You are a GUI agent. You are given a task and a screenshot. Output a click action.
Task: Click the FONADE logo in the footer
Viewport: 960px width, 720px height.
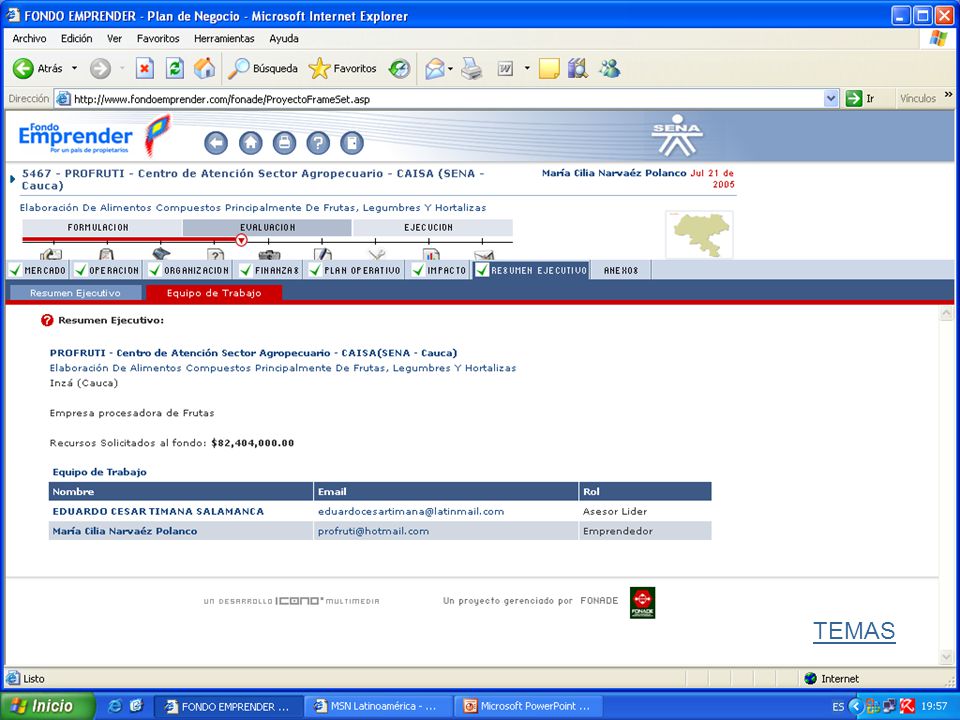click(642, 602)
